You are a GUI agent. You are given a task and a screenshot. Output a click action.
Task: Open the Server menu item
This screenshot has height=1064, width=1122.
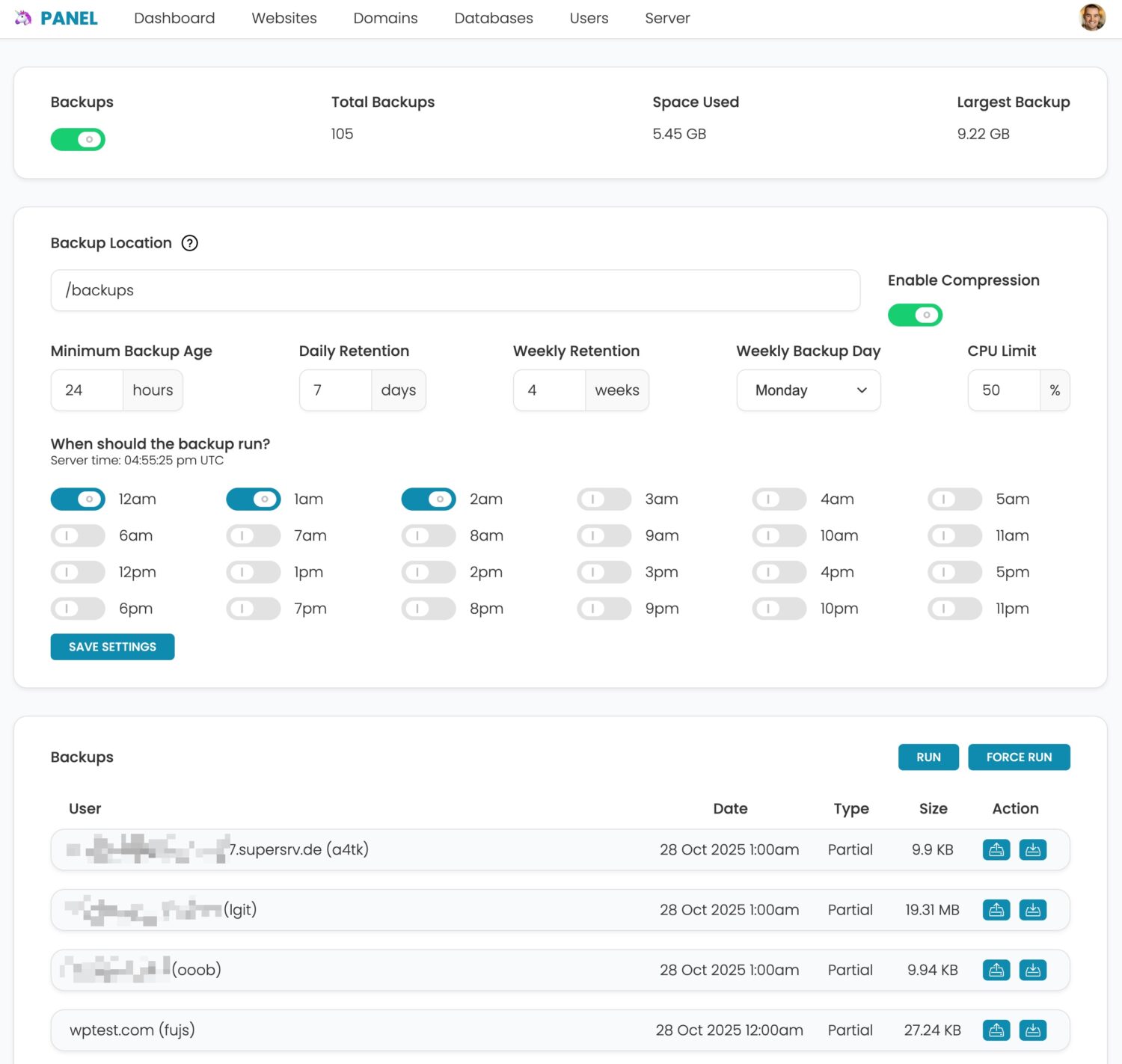[x=667, y=18]
